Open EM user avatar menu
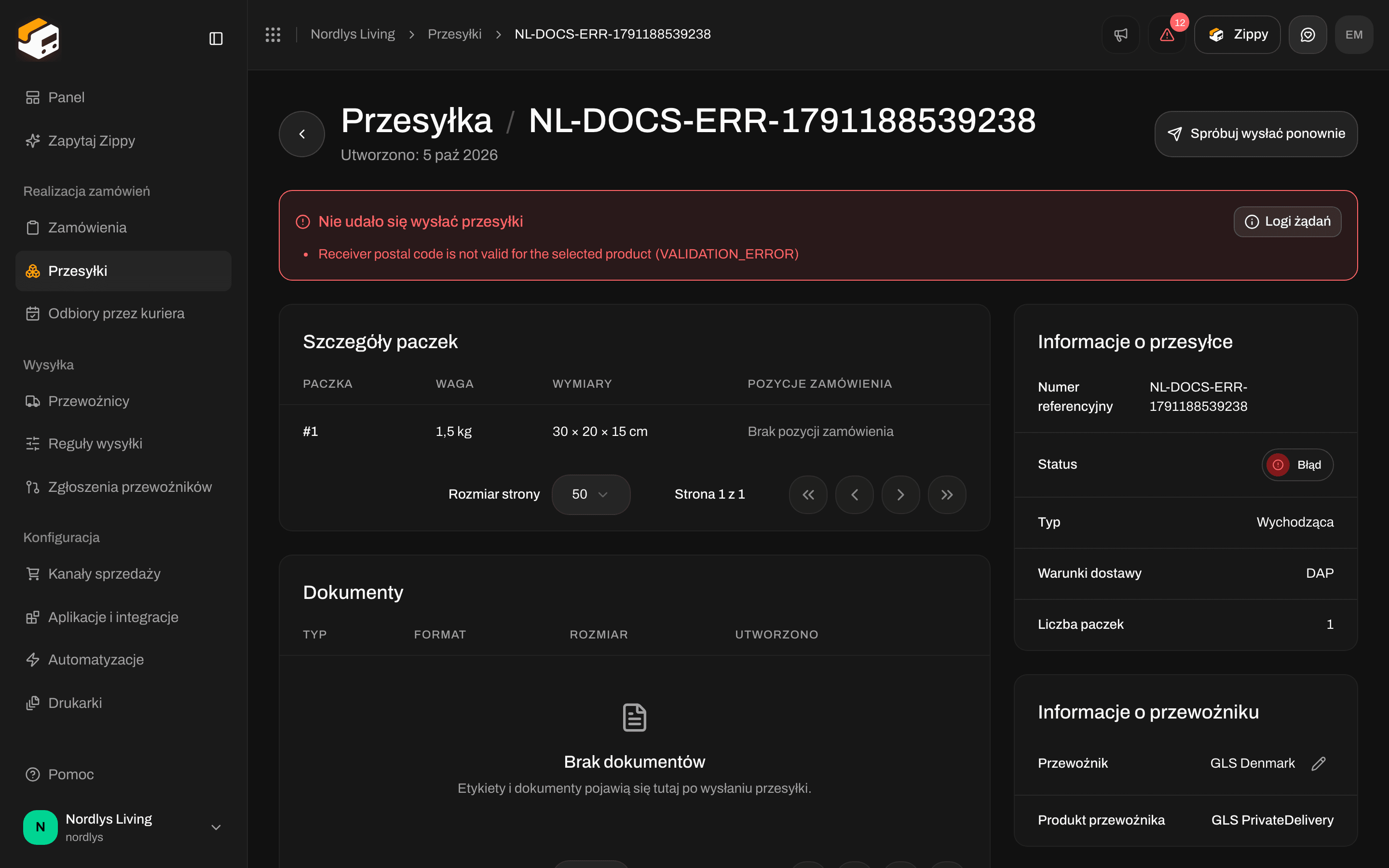The width and height of the screenshot is (1389, 868). tap(1354, 34)
